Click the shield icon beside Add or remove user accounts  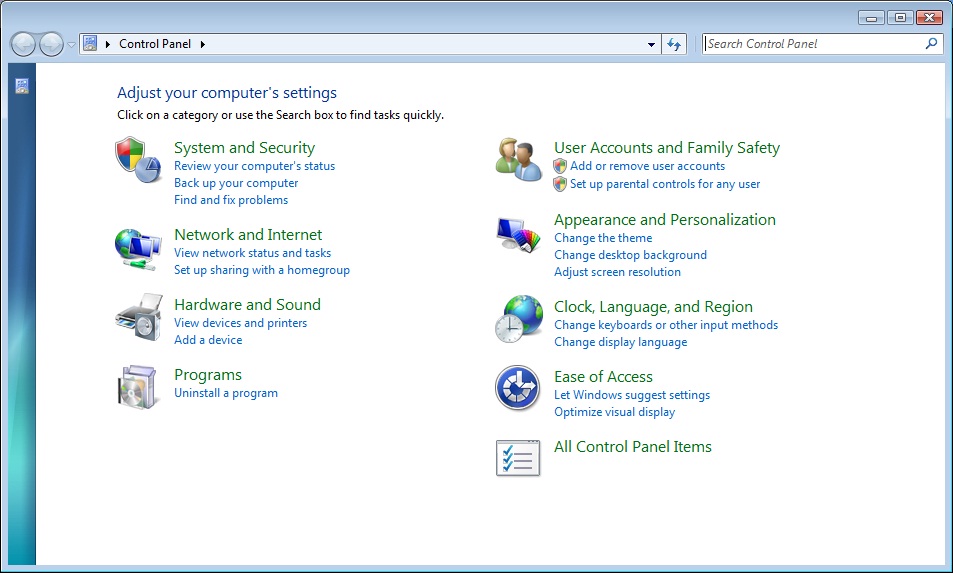(560, 166)
